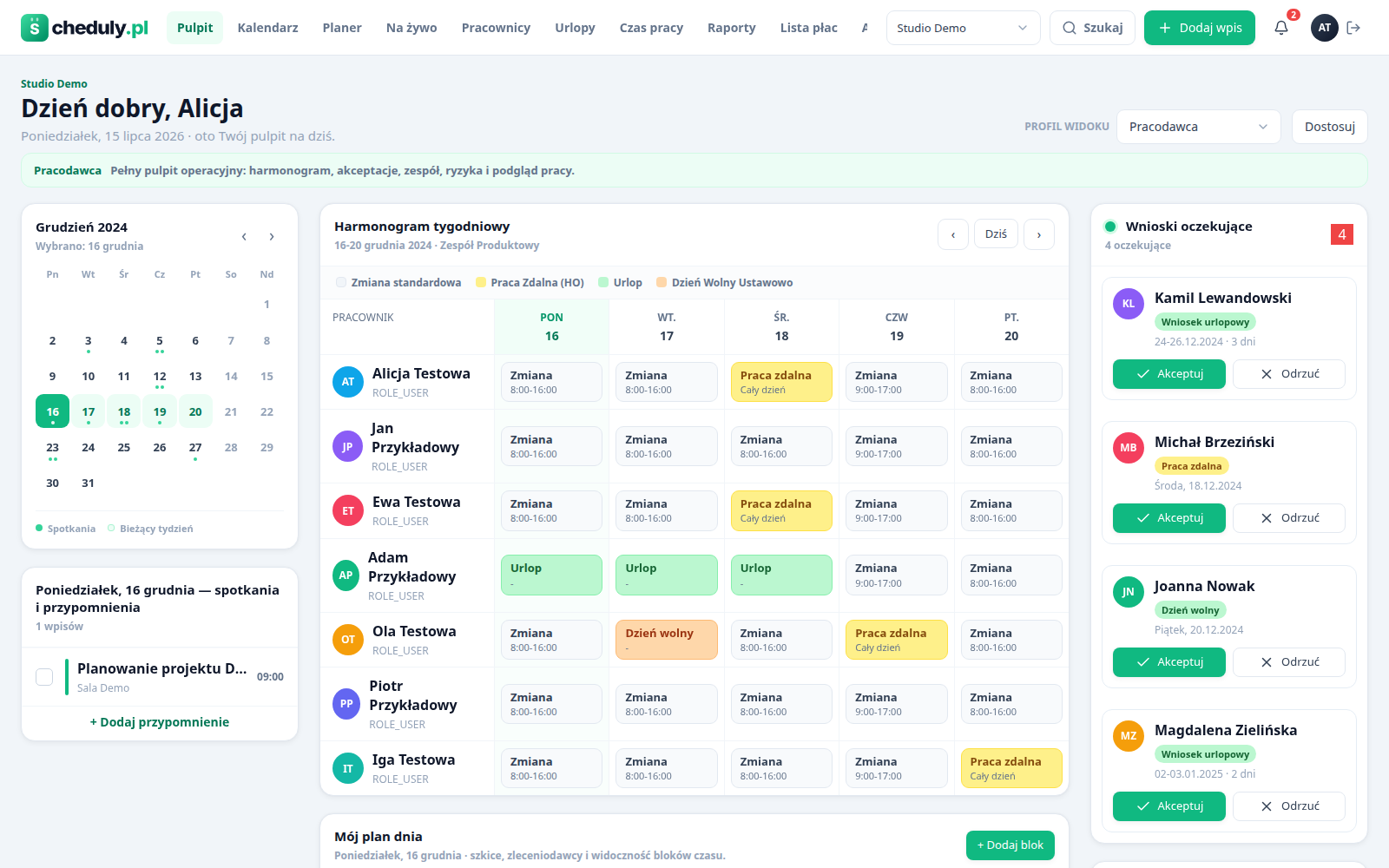Click the Dostosuj button
This screenshot has width=1389, height=868.
(1329, 127)
